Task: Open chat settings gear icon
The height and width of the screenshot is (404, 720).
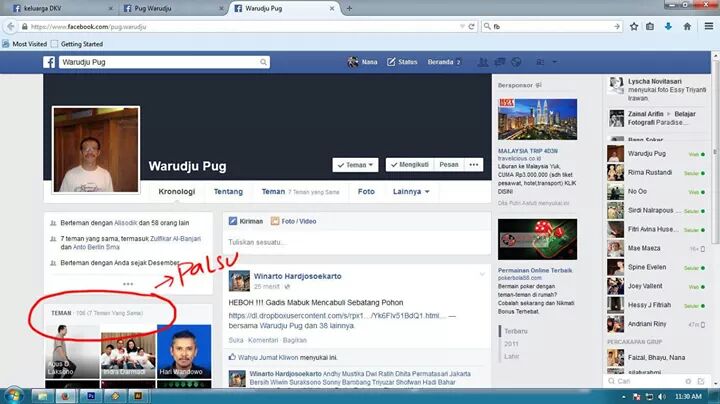Action: [688, 381]
